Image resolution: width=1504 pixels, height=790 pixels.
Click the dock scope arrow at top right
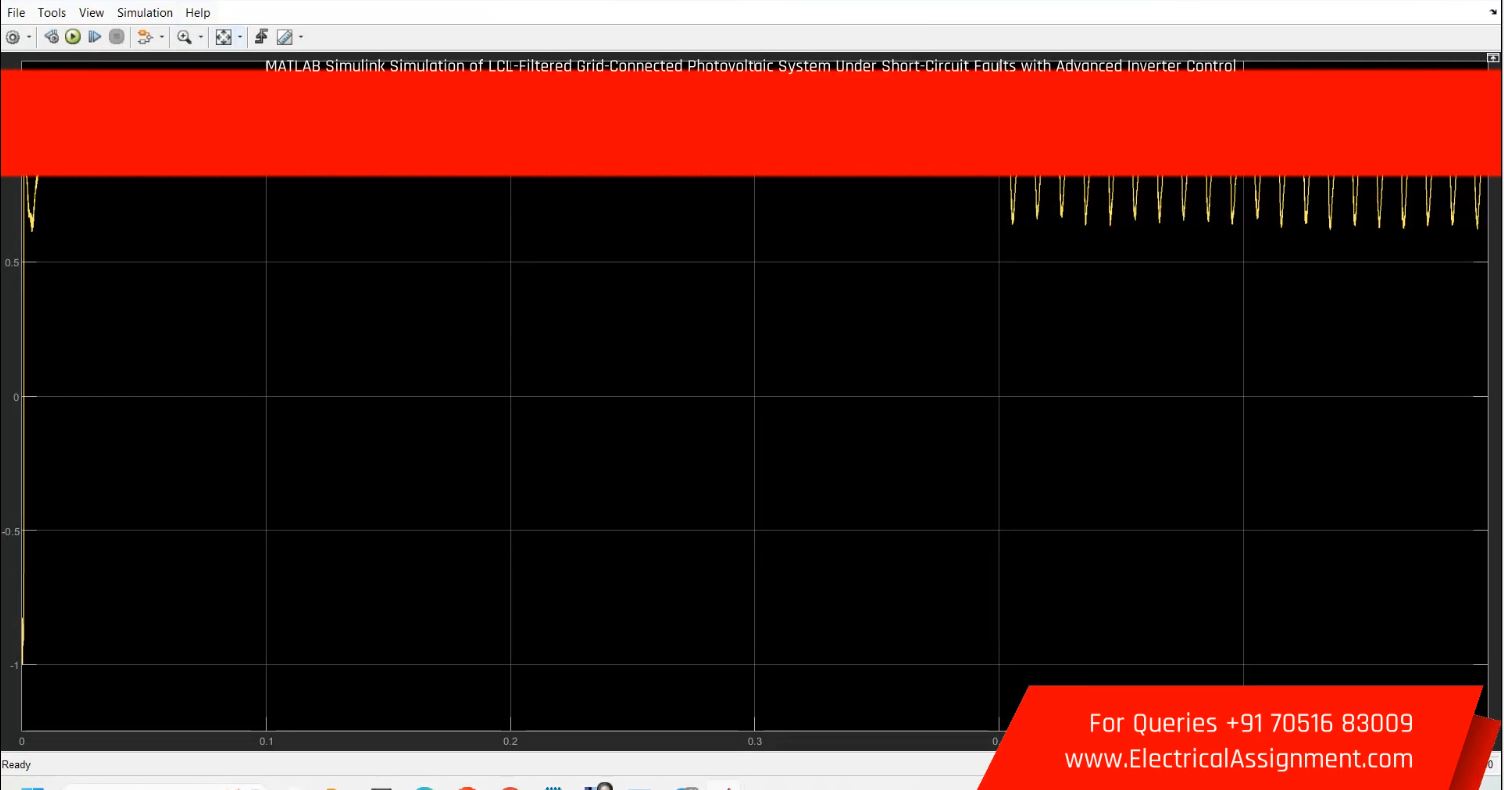[x=1494, y=13]
